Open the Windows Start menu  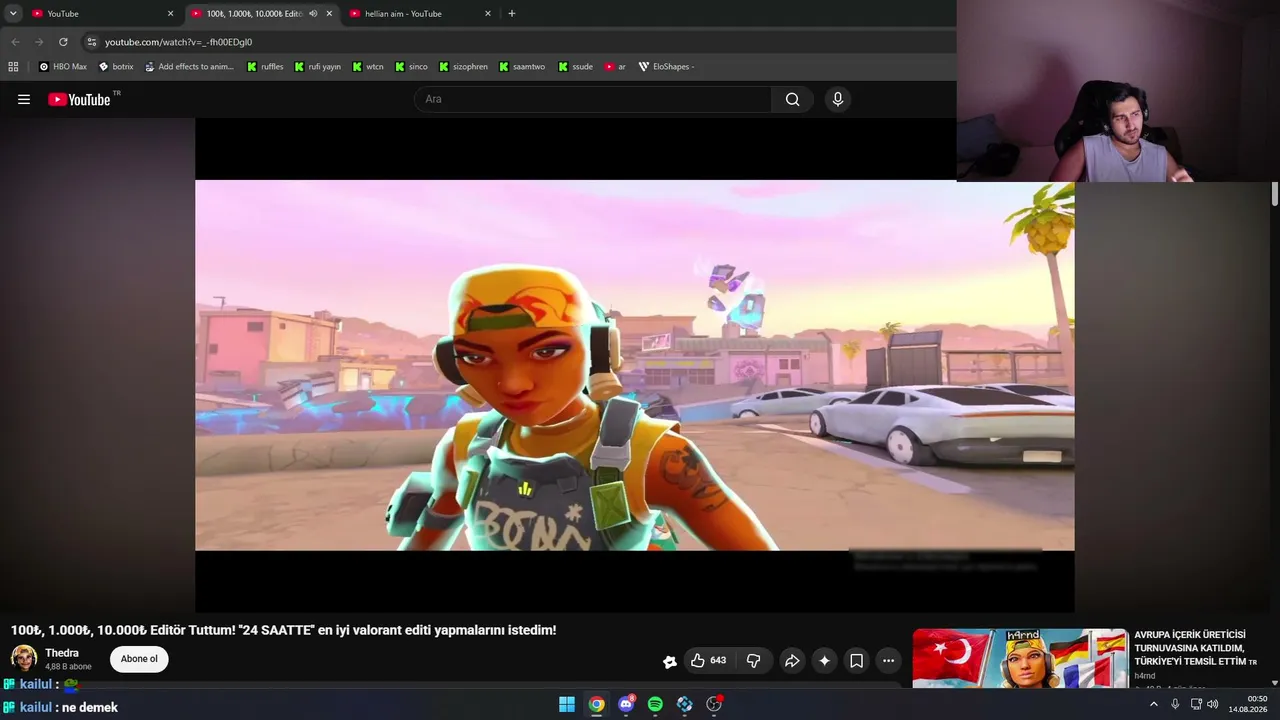[x=567, y=704]
